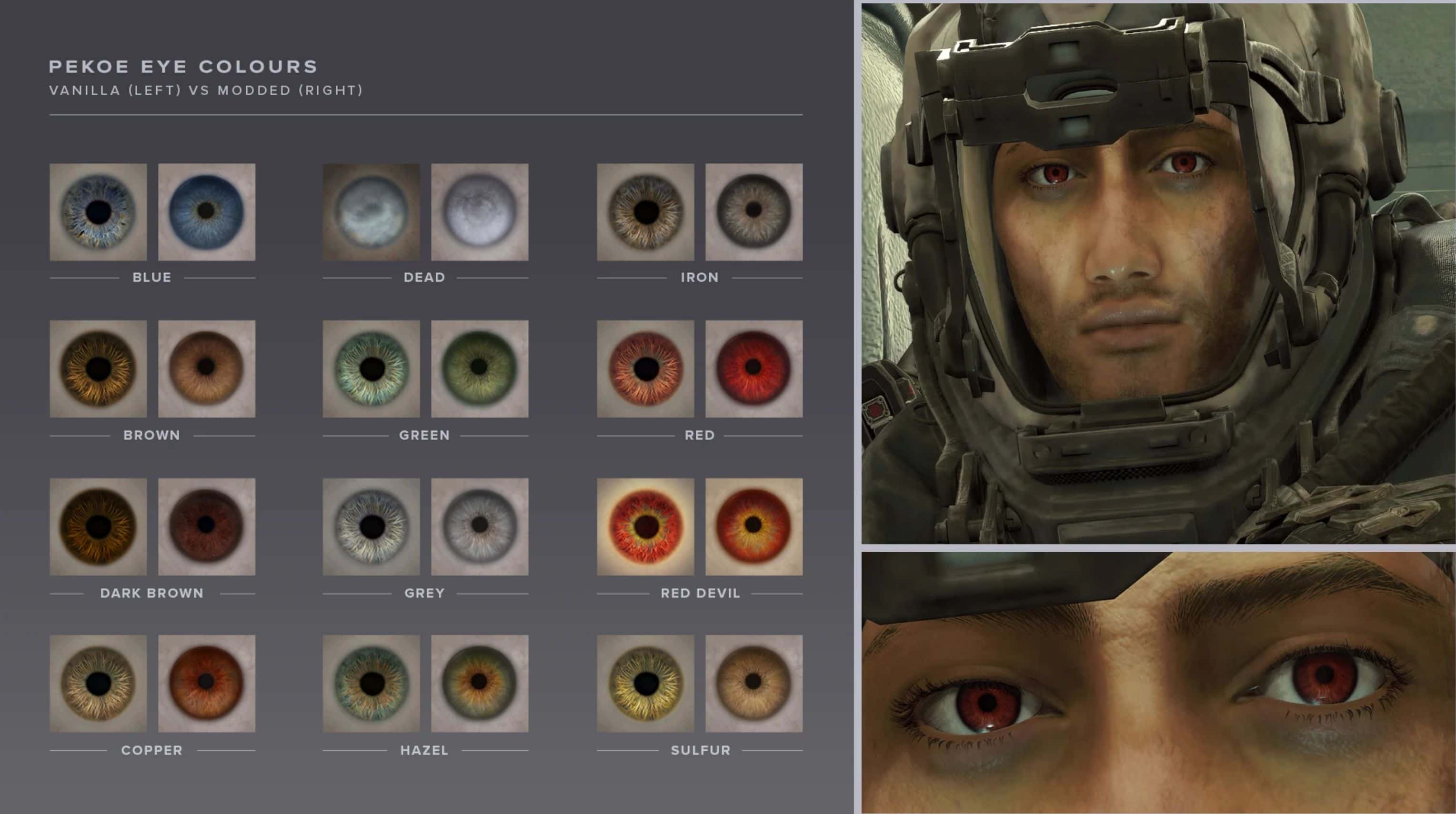Click the vanilla Dead eye thumbnail
Viewport: 1456px width, 814px height.
(372, 212)
